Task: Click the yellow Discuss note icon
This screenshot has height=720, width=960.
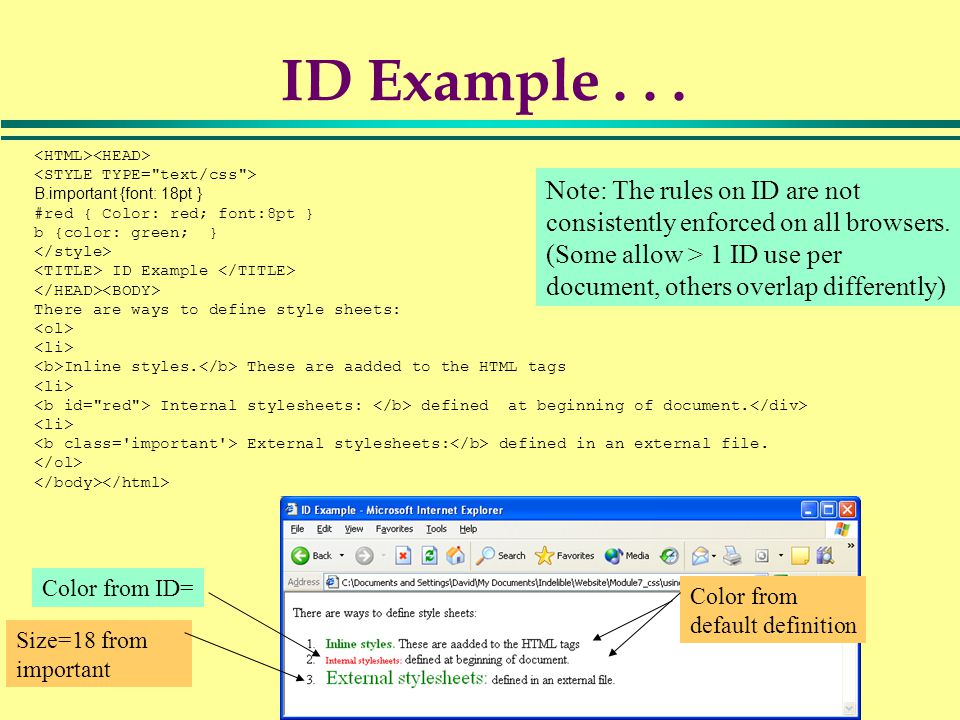Action: 800,555
